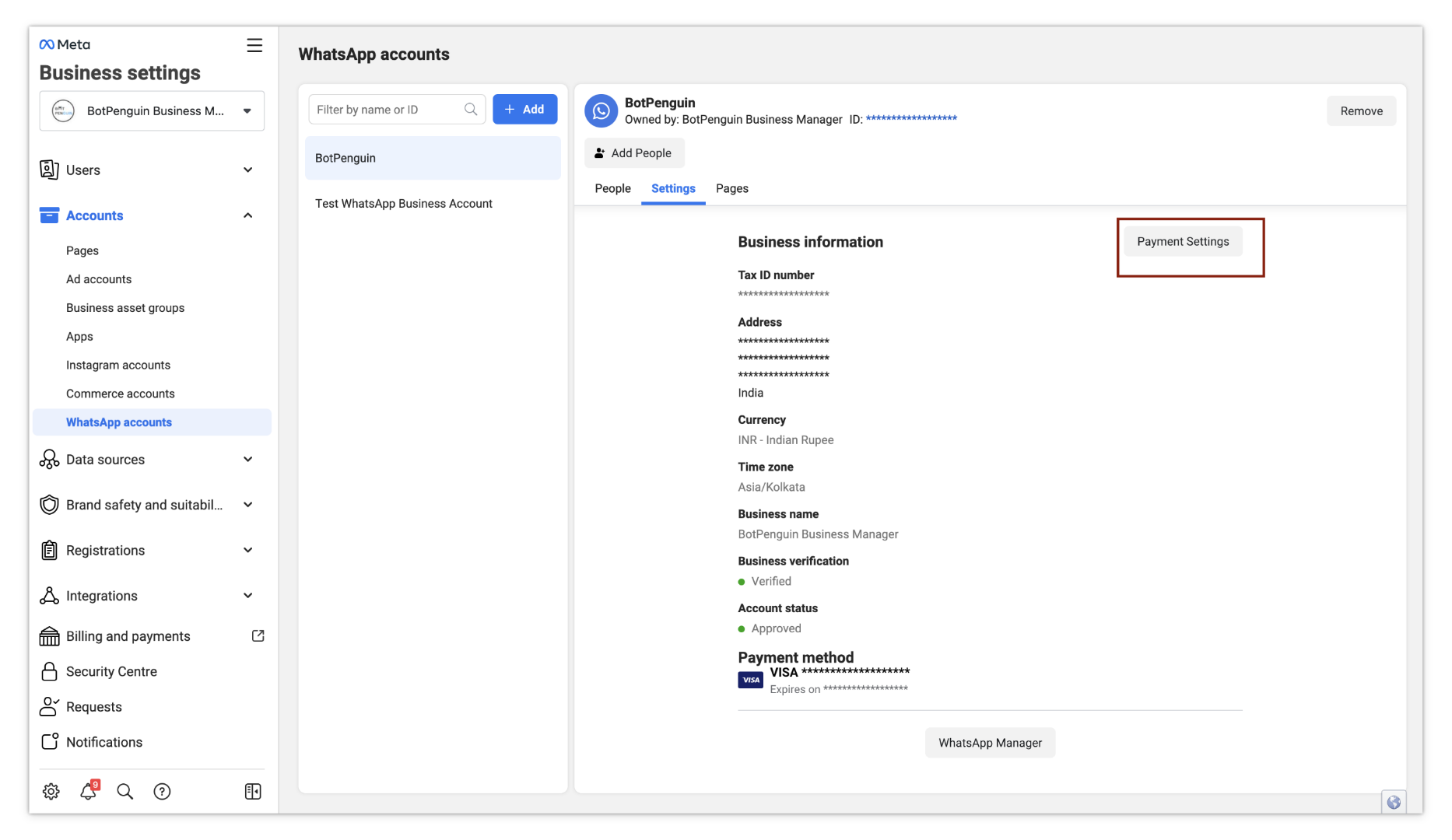Image resolution: width=1452 pixels, height=840 pixels.
Task: Click the globe icon at bottom right
Action: pos(1394,802)
